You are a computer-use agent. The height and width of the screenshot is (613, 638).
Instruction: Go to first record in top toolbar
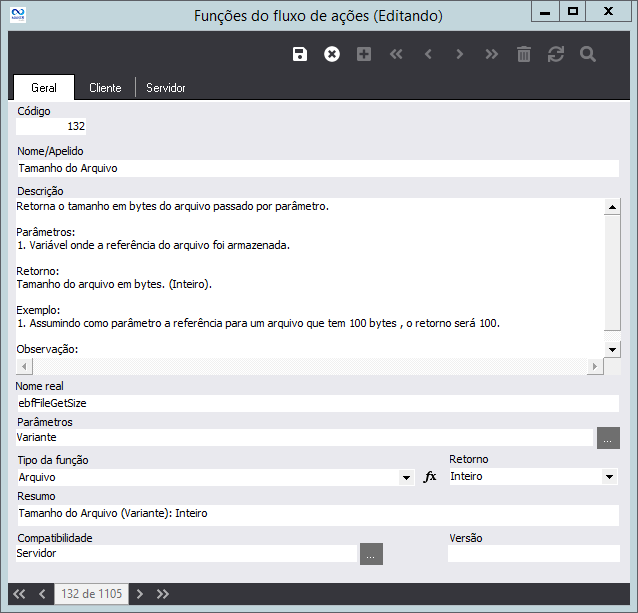click(x=396, y=54)
